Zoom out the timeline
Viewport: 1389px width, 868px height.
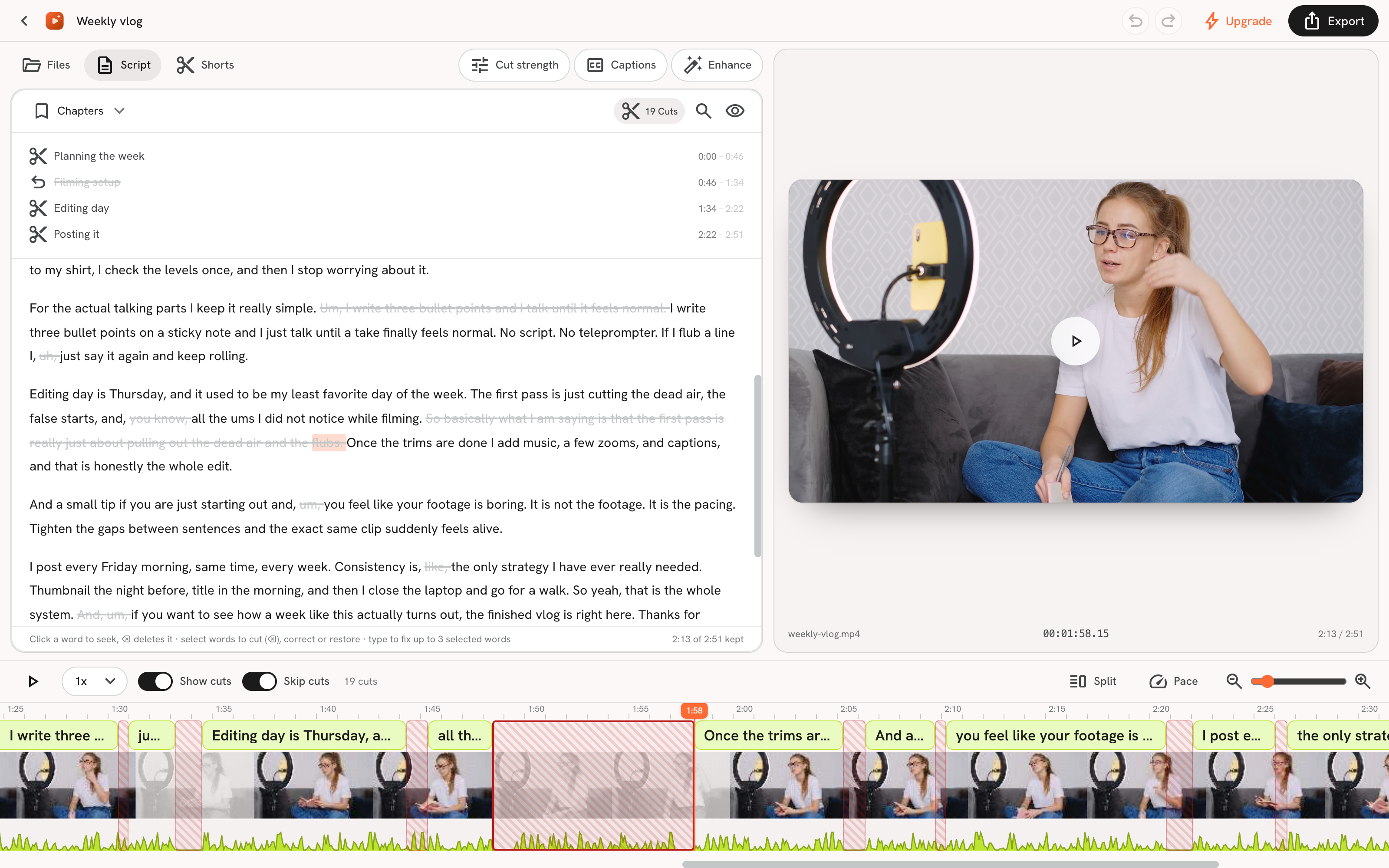tap(1234, 681)
